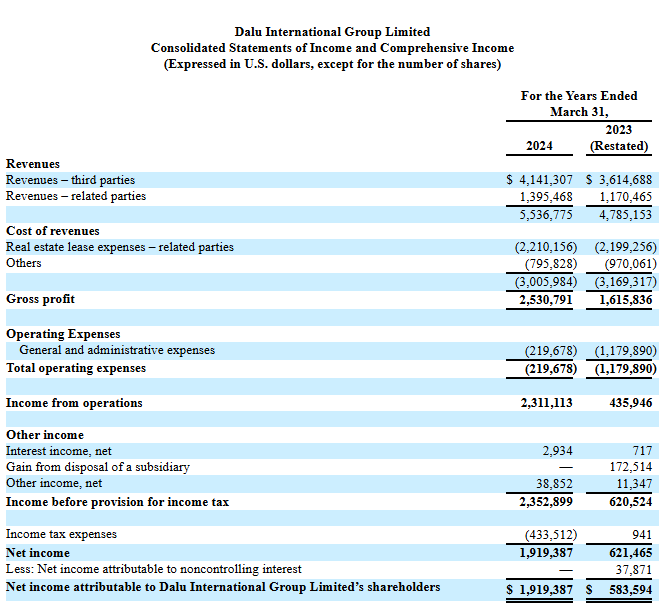
Task: Select the 2023 (Restated) column header
Action: point(619,138)
